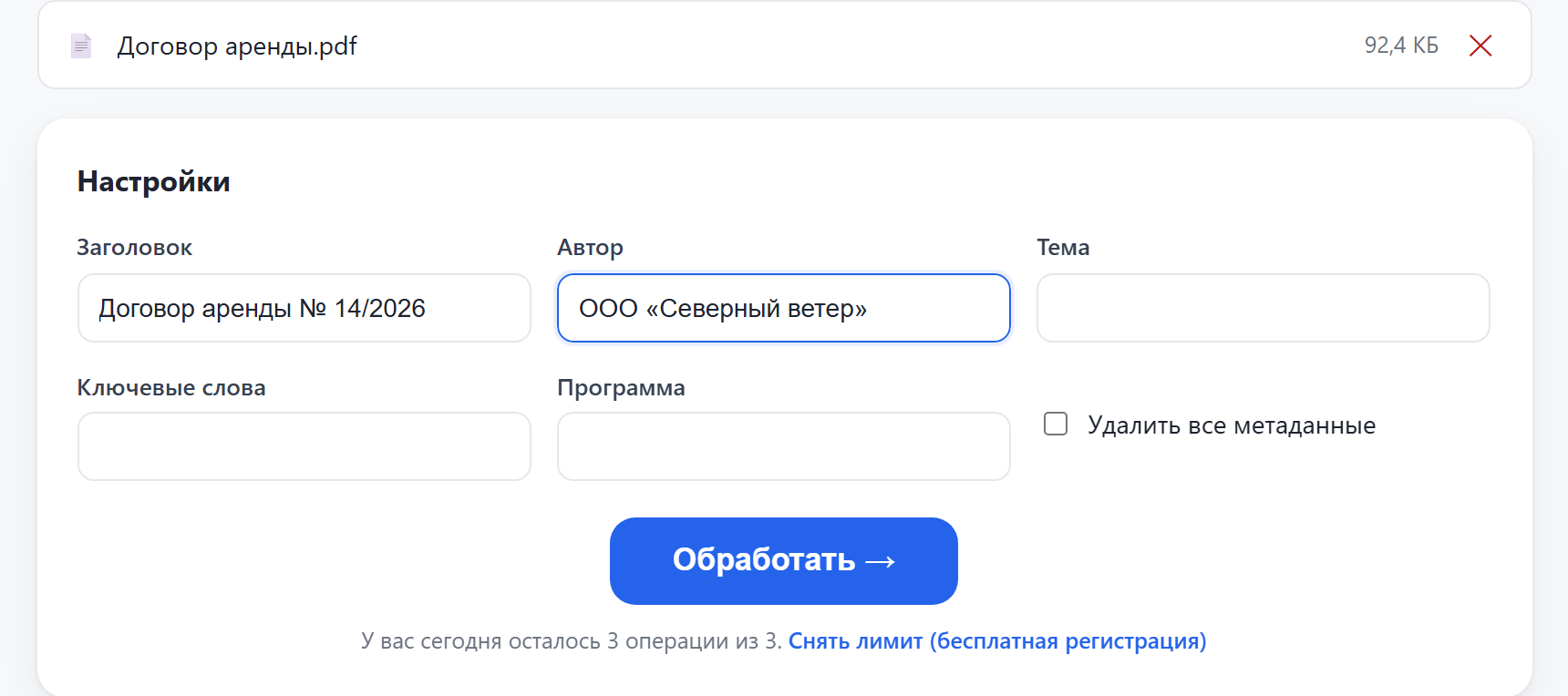Click the file size "92,4 КБ"

tap(1401, 46)
